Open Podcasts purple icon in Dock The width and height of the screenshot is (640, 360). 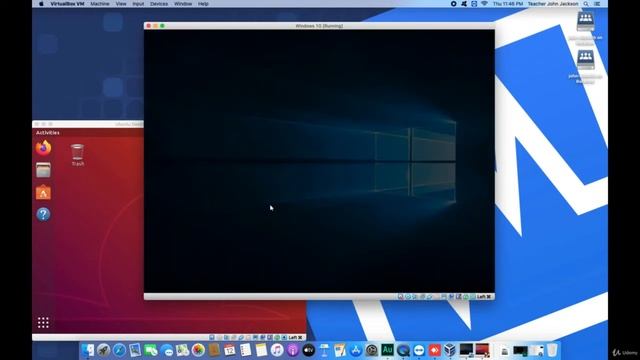(x=293, y=350)
